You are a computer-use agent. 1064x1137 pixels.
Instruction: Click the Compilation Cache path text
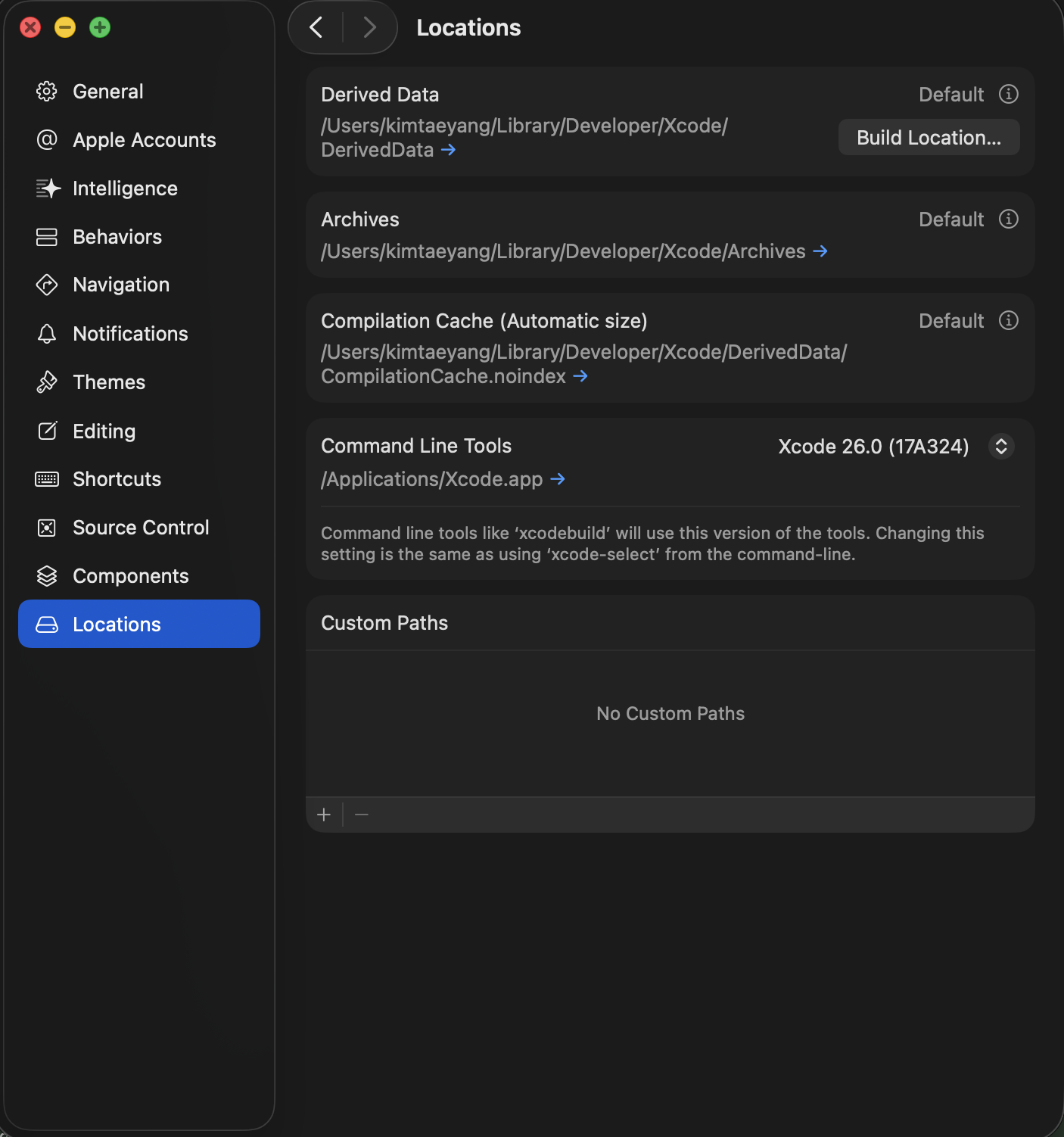pyautogui.click(x=583, y=364)
